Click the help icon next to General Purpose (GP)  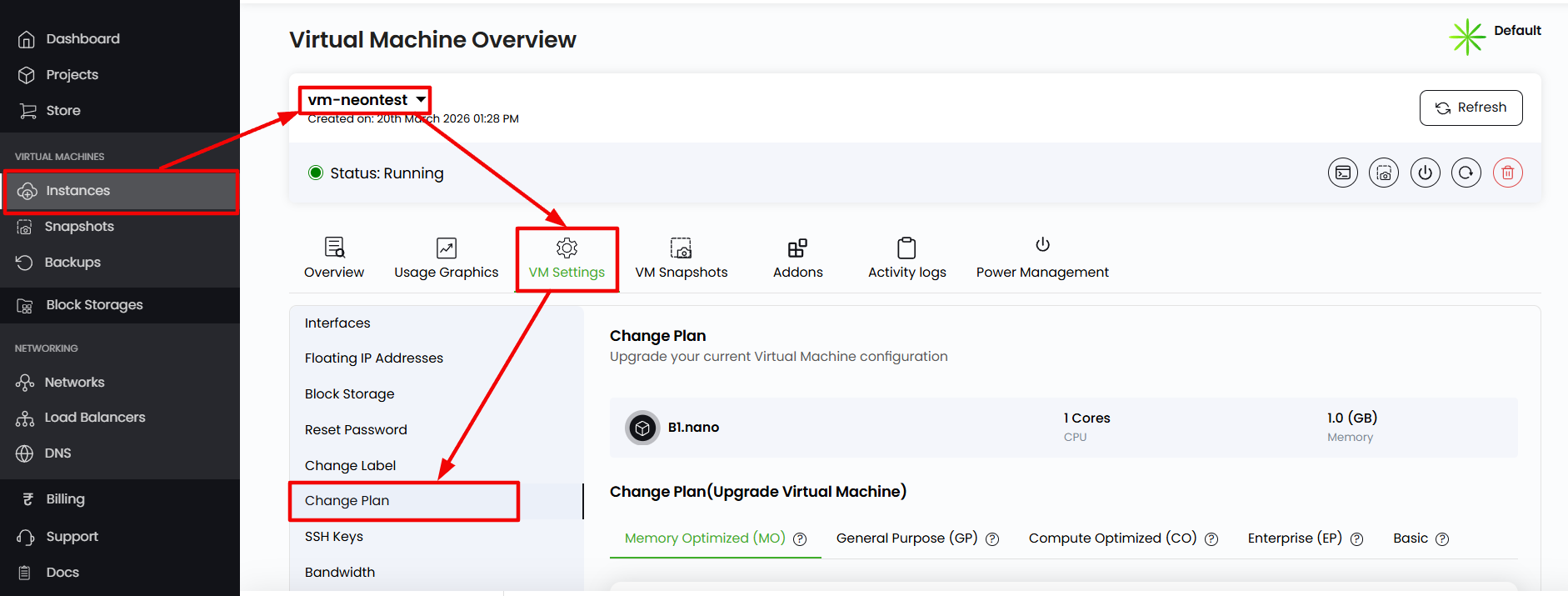[x=992, y=539]
